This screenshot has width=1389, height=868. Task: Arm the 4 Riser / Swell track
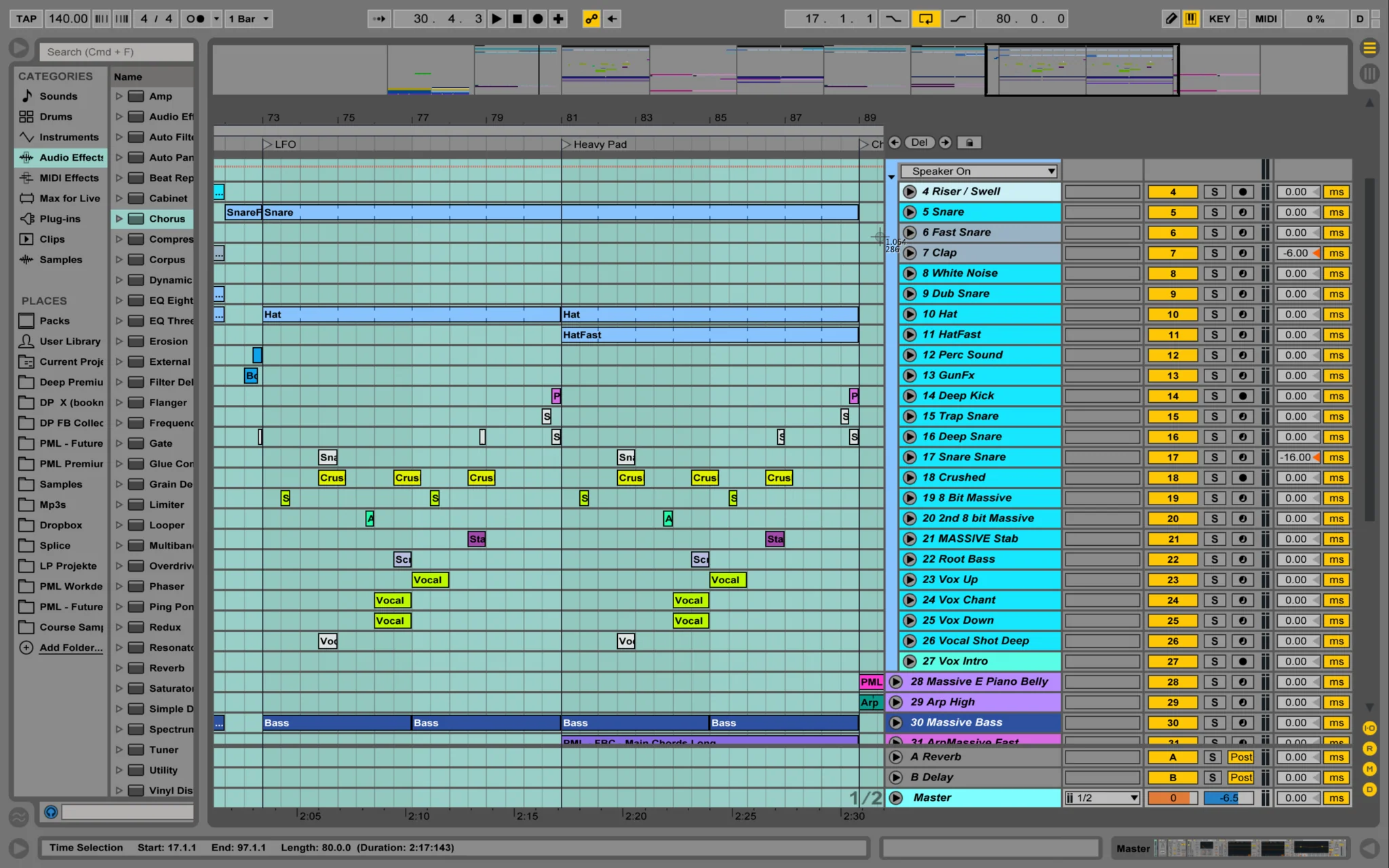point(1242,192)
